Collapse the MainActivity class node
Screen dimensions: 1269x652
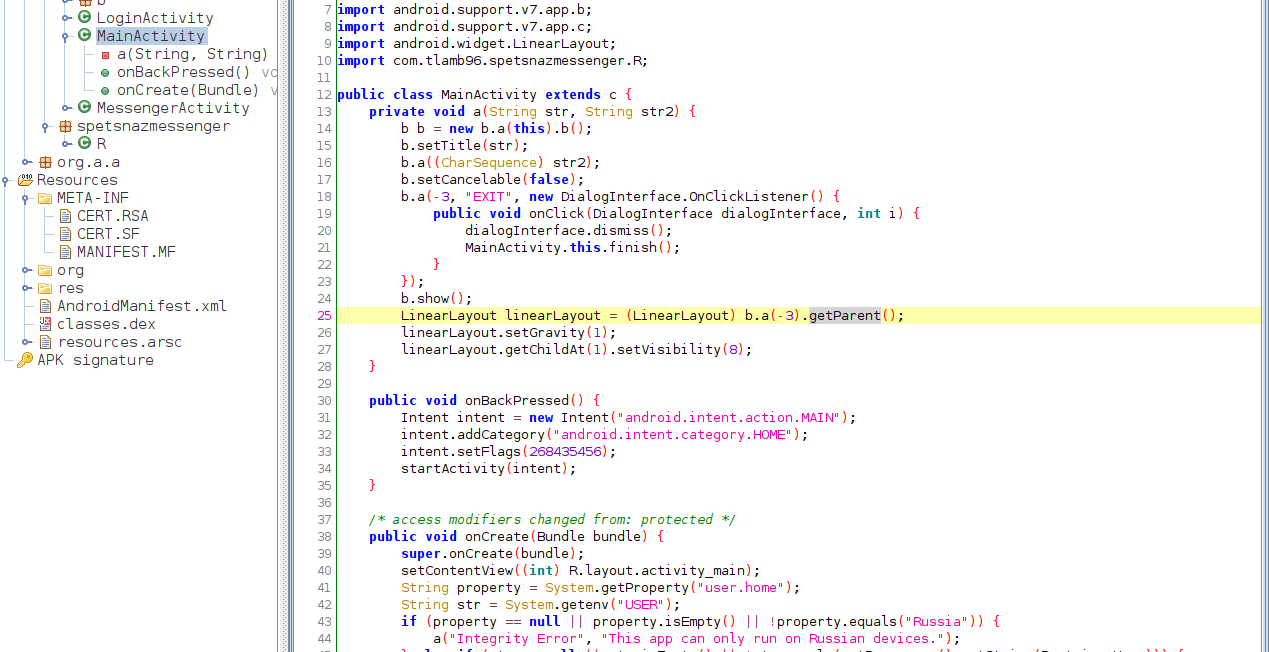click(x=67, y=36)
